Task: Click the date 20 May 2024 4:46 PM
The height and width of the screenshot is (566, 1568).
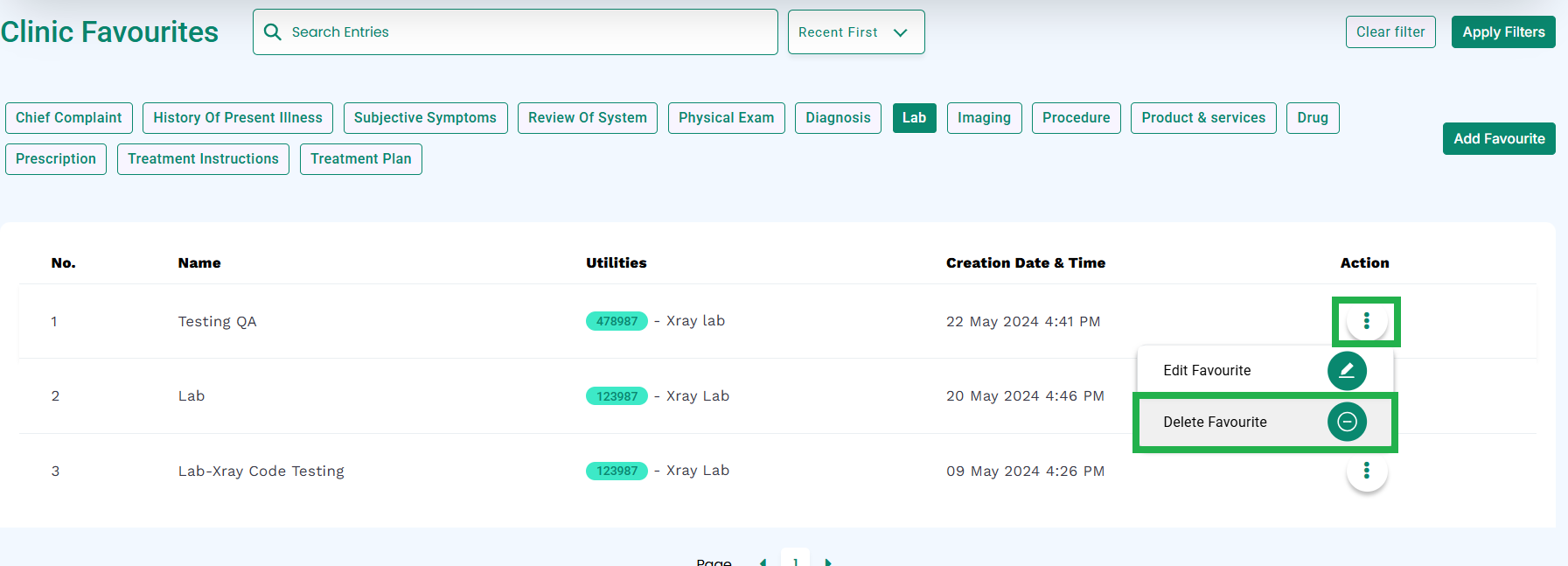Action: (x=1025, y=396)
